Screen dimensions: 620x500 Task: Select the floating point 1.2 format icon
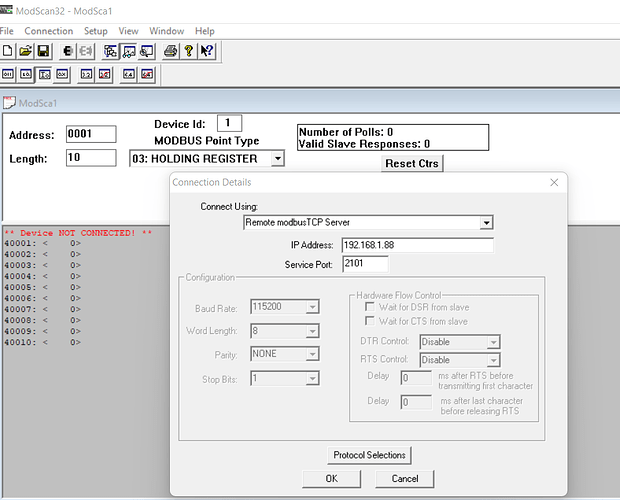pyautogui.click(x=87, y=74)
